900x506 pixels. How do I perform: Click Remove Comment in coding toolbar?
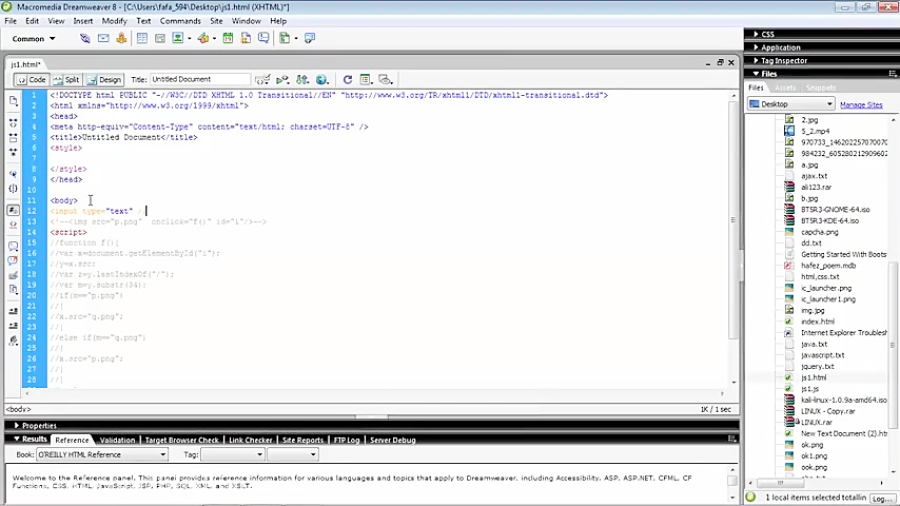point(13,260)
